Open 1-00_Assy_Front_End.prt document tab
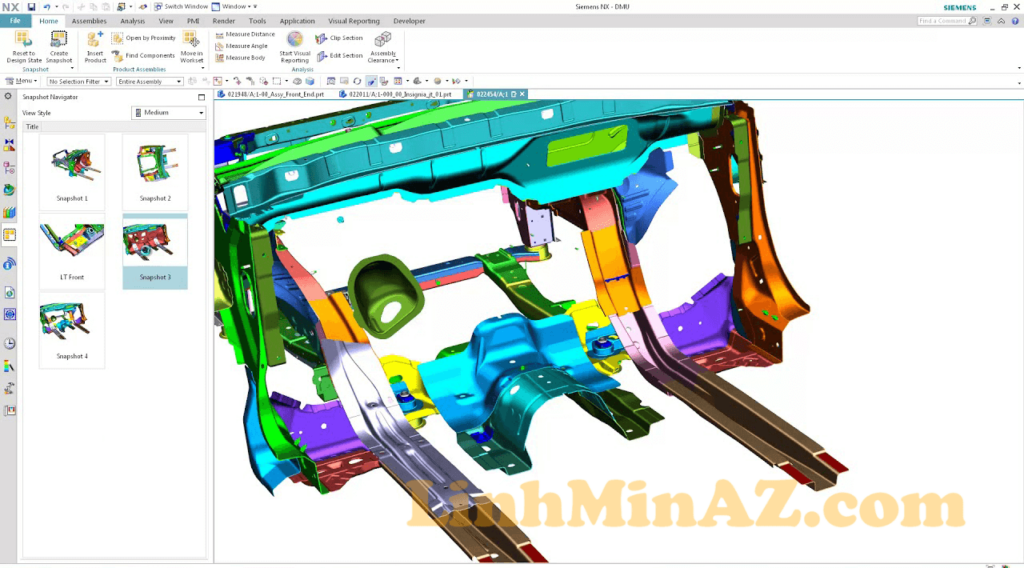The height and width of the screenshot is (568, 1024). (272, 94)
